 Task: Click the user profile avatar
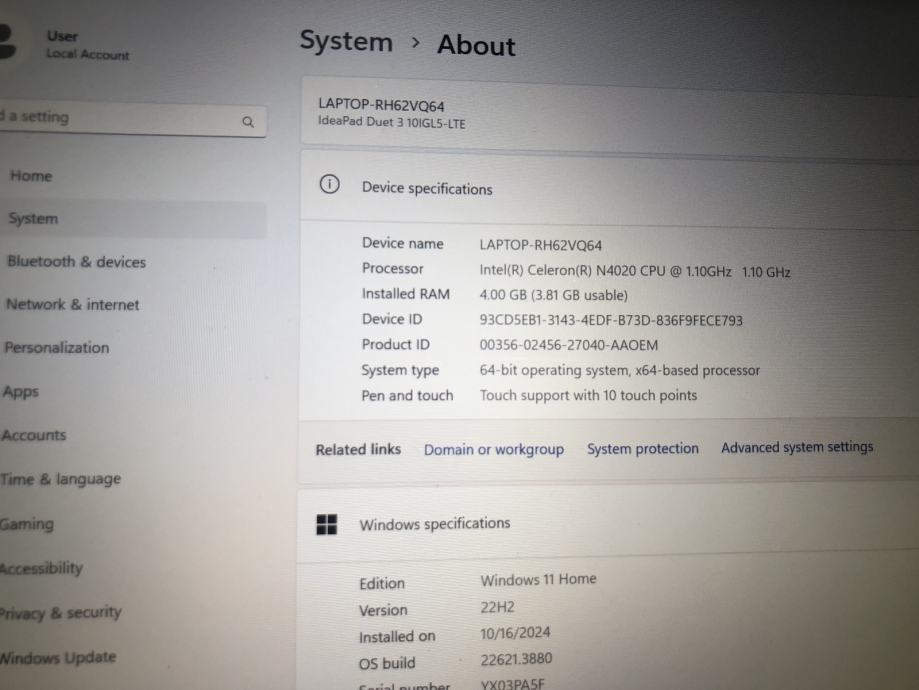[x=8, y=41]
